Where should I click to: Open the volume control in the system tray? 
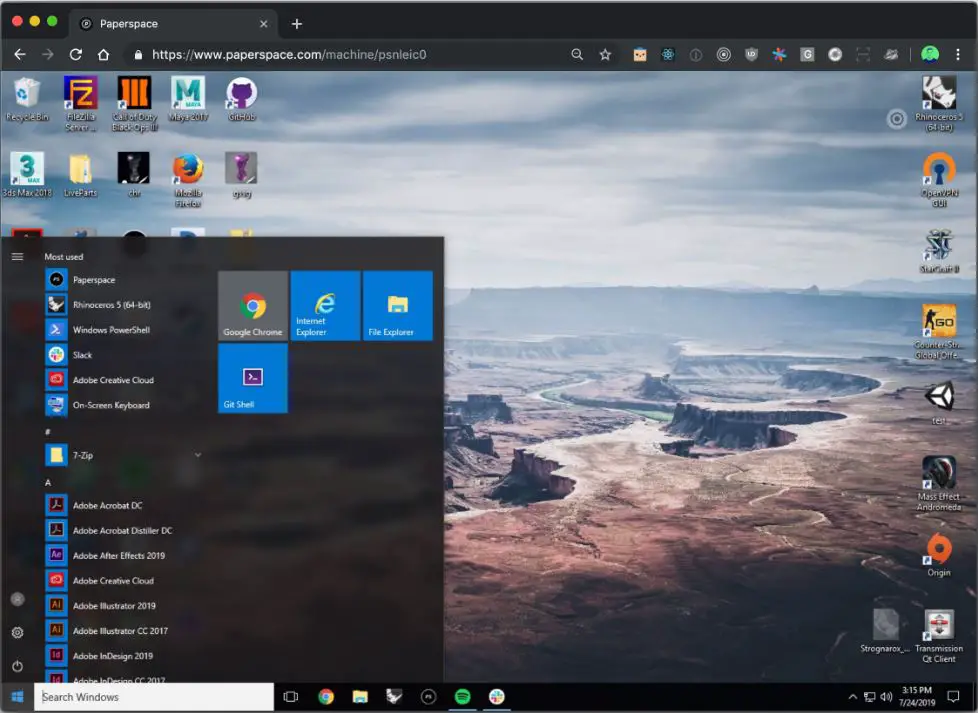click(886, 697)
